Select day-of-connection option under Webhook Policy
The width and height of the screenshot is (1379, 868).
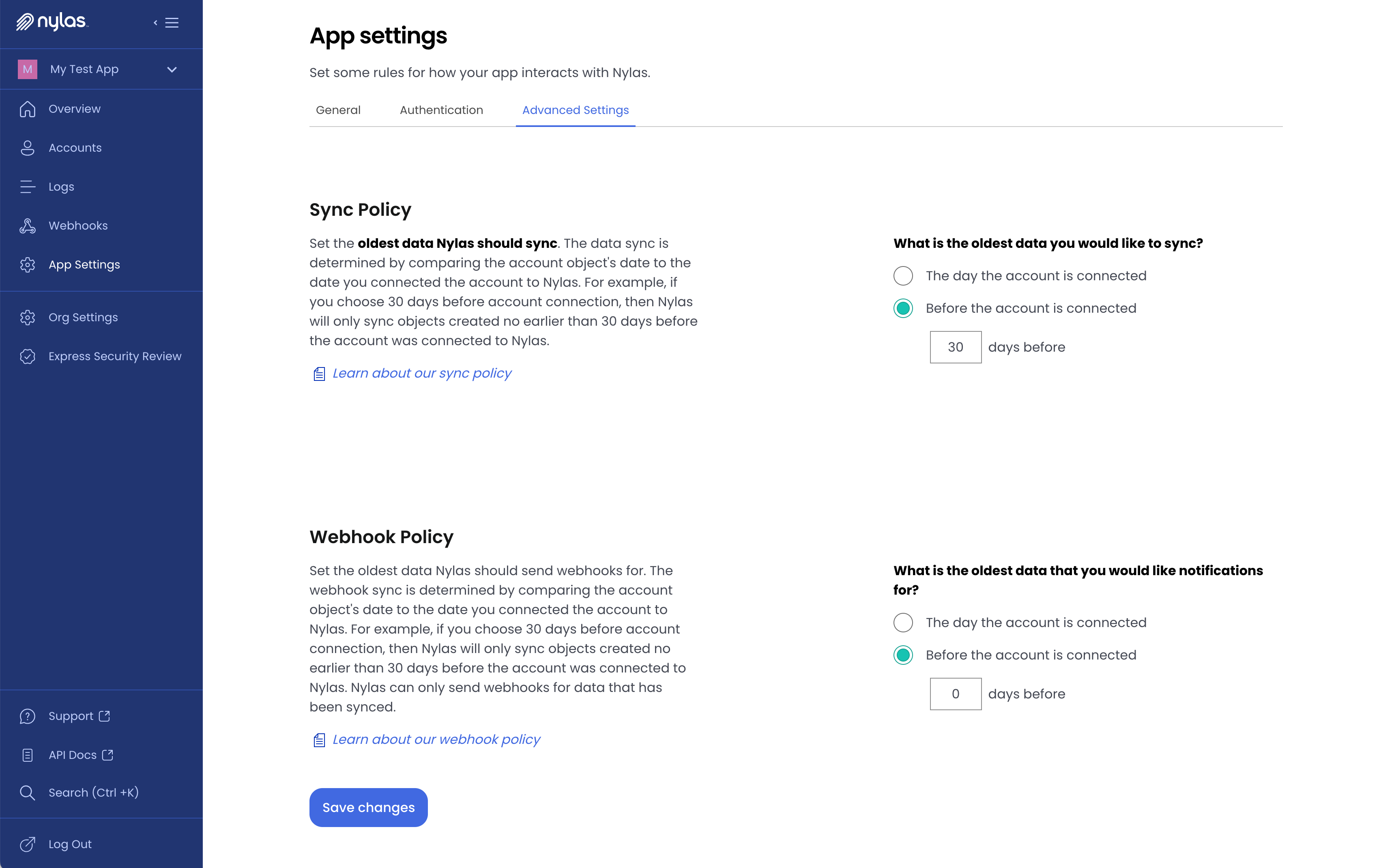click(903, 622)
